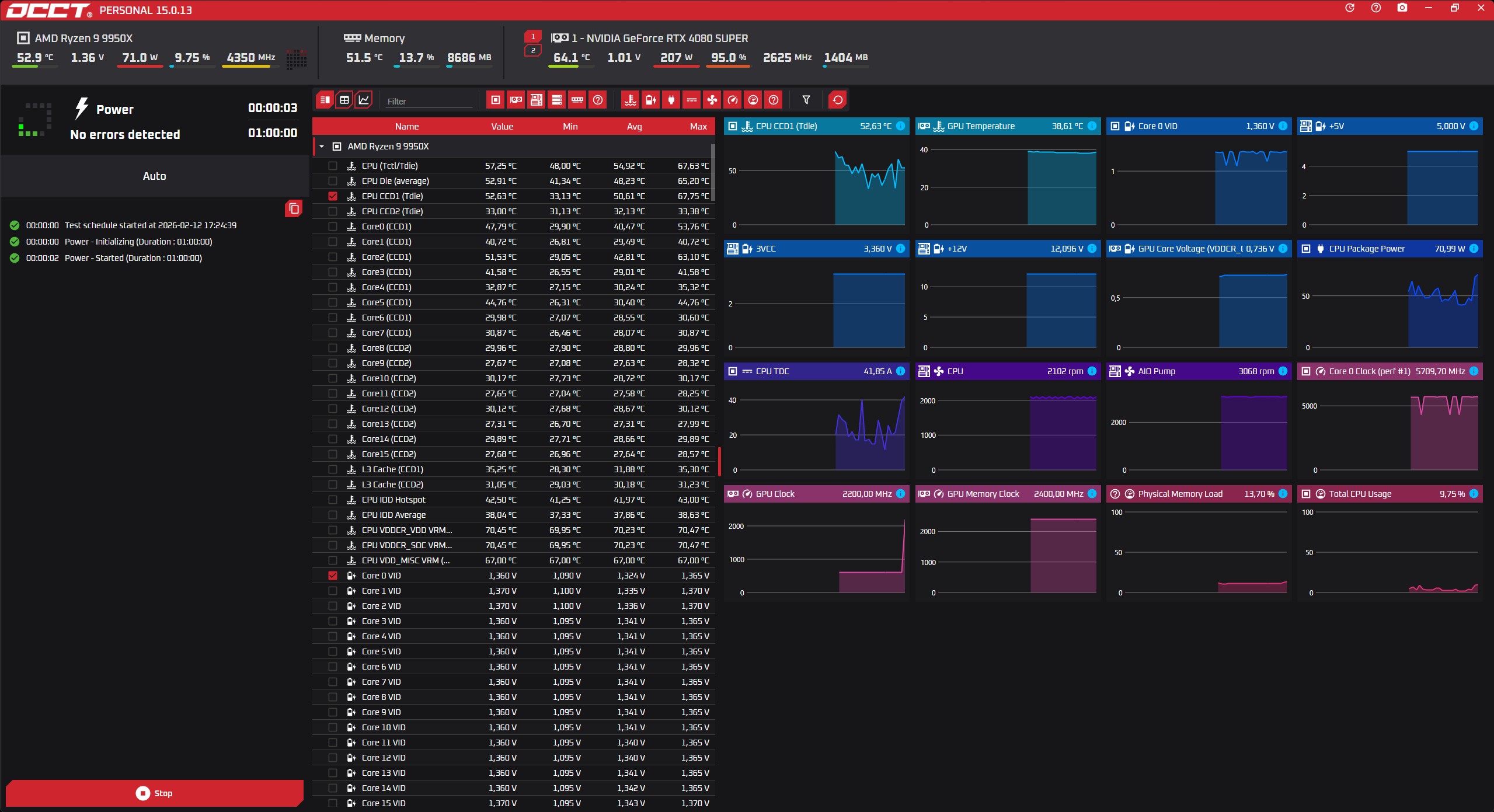The height and width of the screenshot is (812, 1494).
Task: Toggle the temperature sensor filter icon
Action: pyautogui.click(x=631, y=100)
